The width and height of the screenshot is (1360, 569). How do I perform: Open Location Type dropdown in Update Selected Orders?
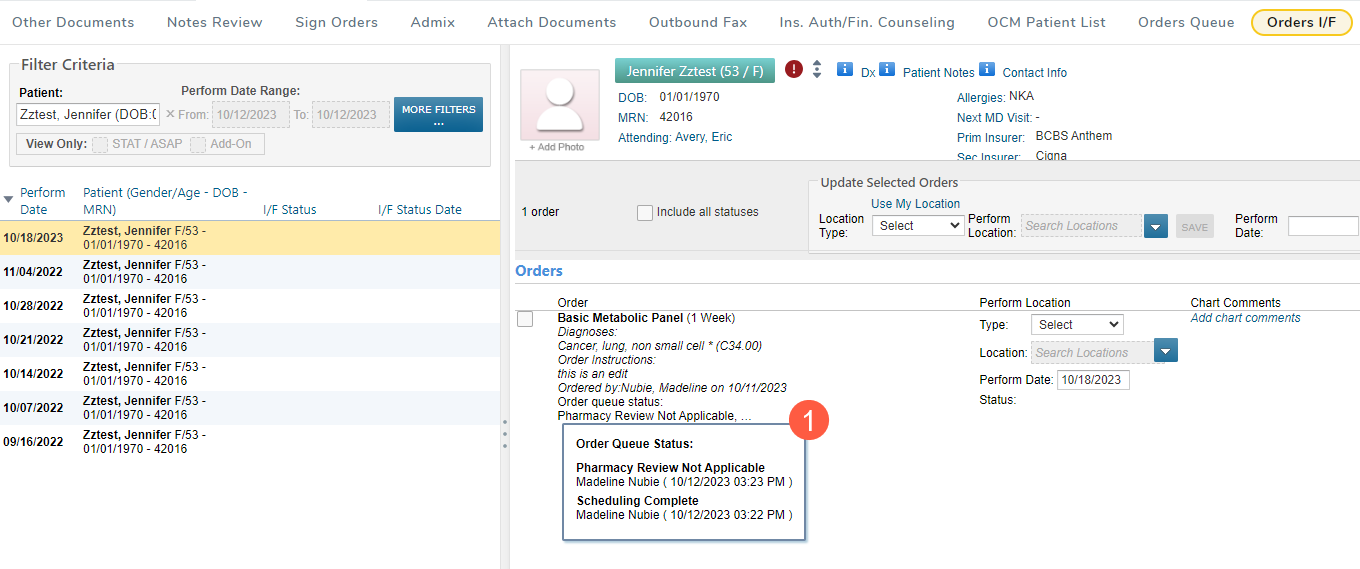(917, 226)
